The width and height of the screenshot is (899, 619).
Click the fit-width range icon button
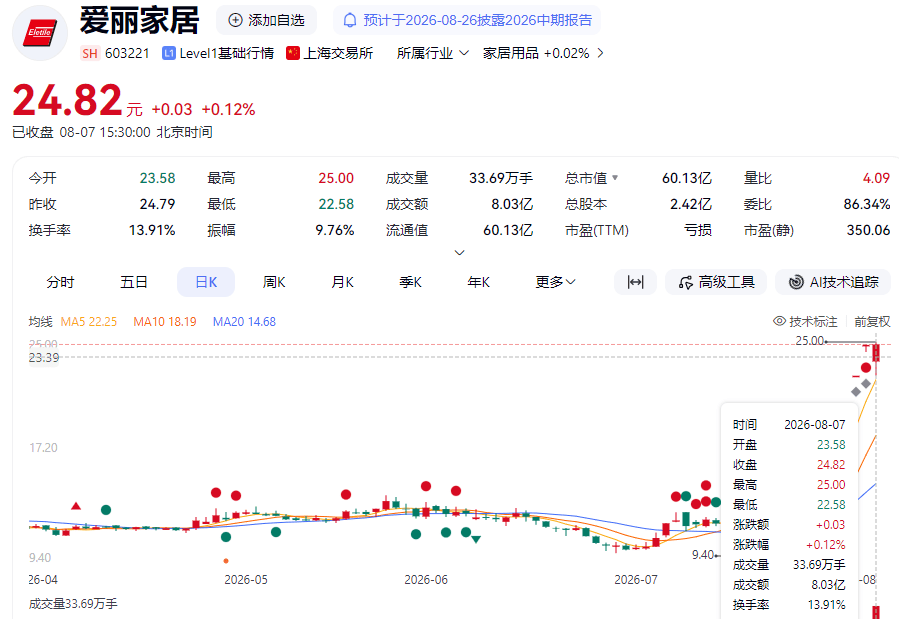(635, 282)
